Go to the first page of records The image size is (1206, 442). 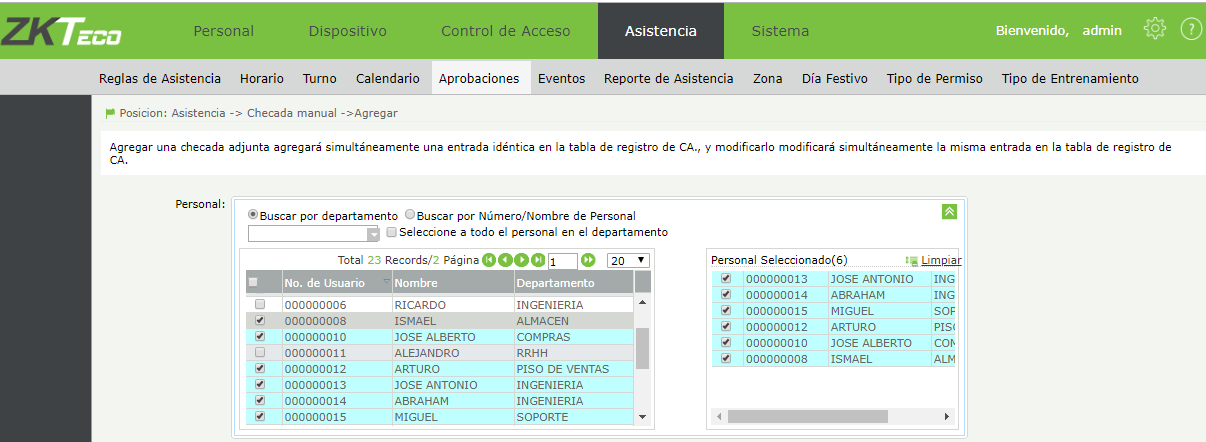pyautogui.click(x=489, y=260)
